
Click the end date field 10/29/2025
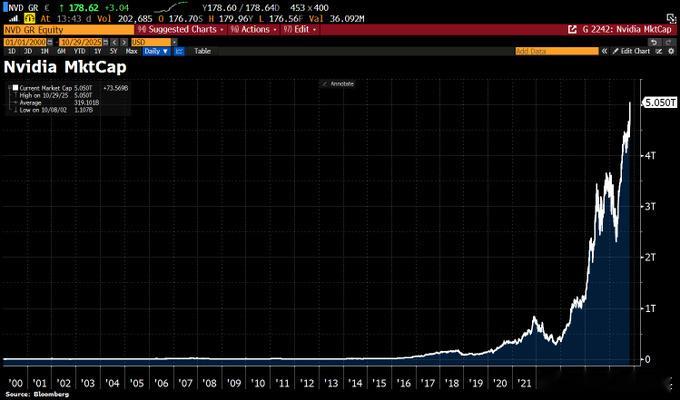click(81, 42)
